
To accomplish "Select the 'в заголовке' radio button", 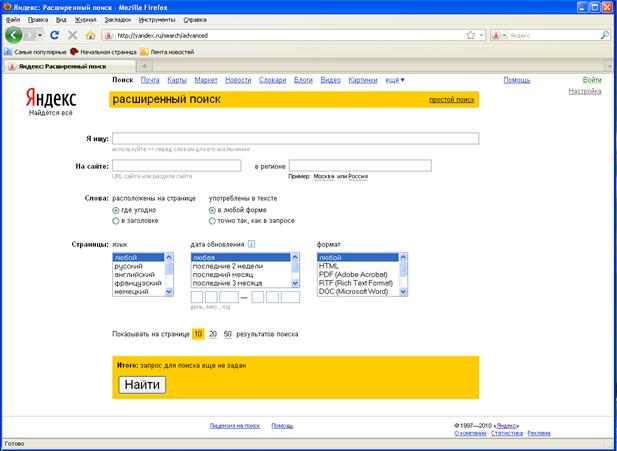I will tap(116, 220).
